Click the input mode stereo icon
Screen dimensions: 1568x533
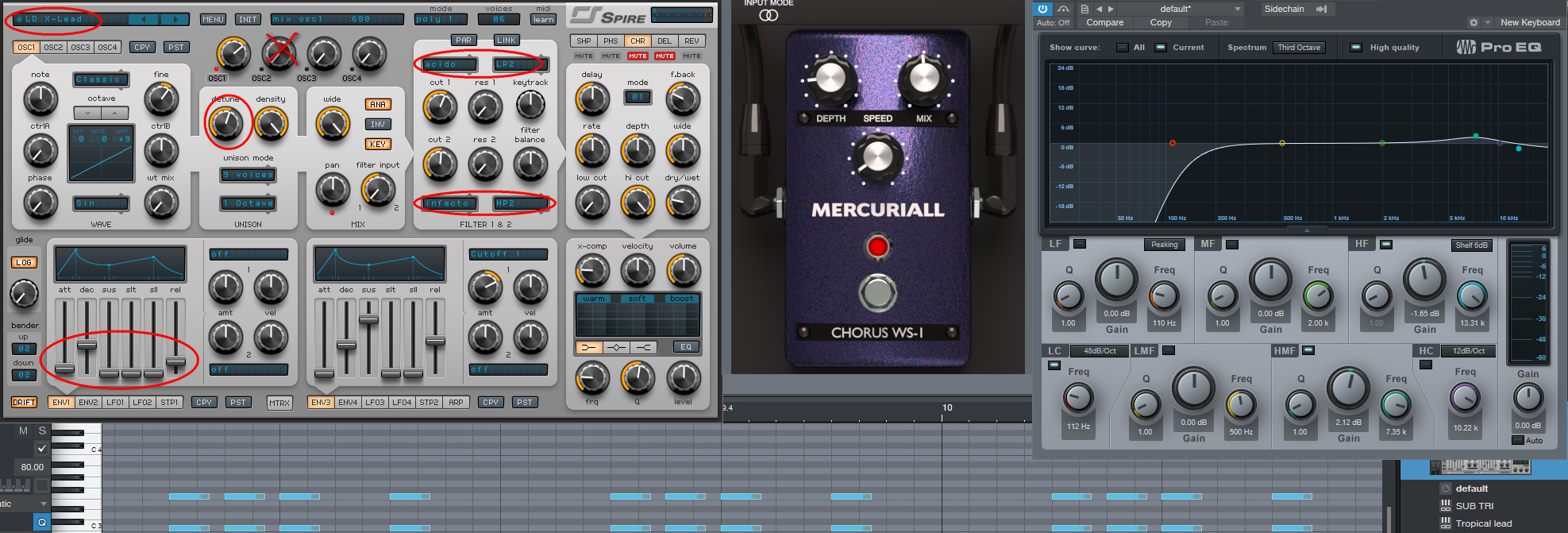[769, 14]
